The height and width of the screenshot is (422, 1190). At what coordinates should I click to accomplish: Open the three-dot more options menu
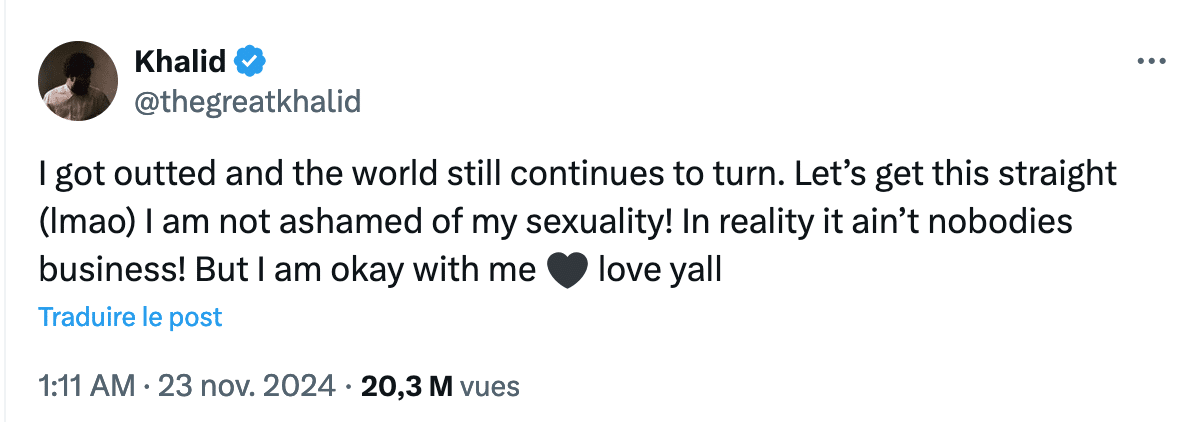pos(1152,61)
